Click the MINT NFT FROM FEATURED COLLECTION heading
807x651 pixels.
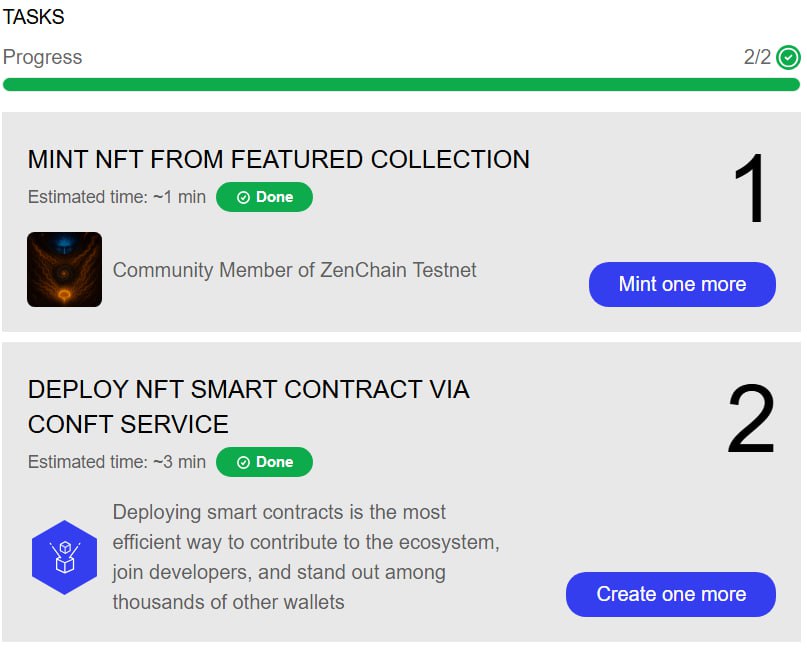(278, 159)
